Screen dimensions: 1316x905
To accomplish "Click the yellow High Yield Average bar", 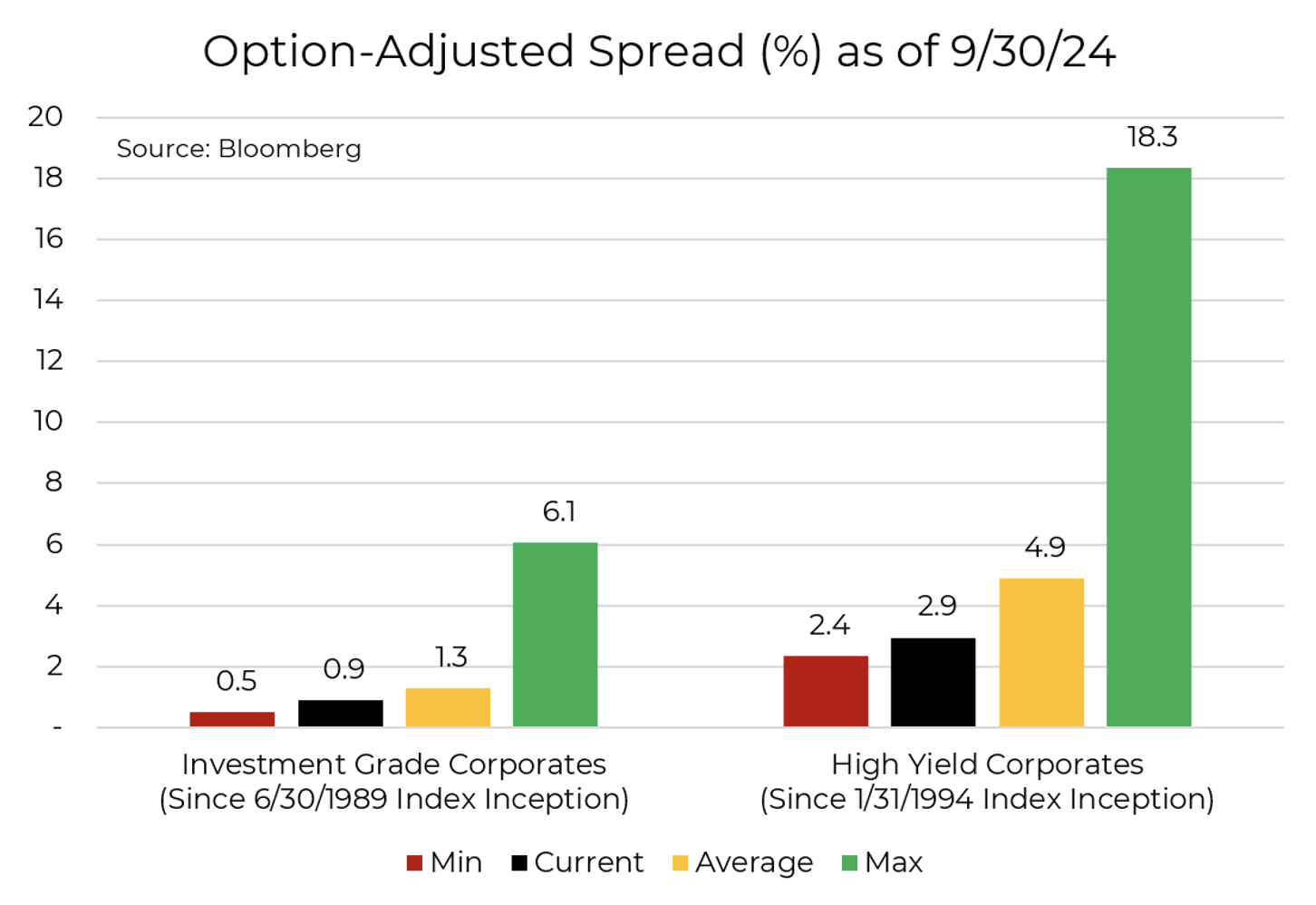I will pos(1040,653).
